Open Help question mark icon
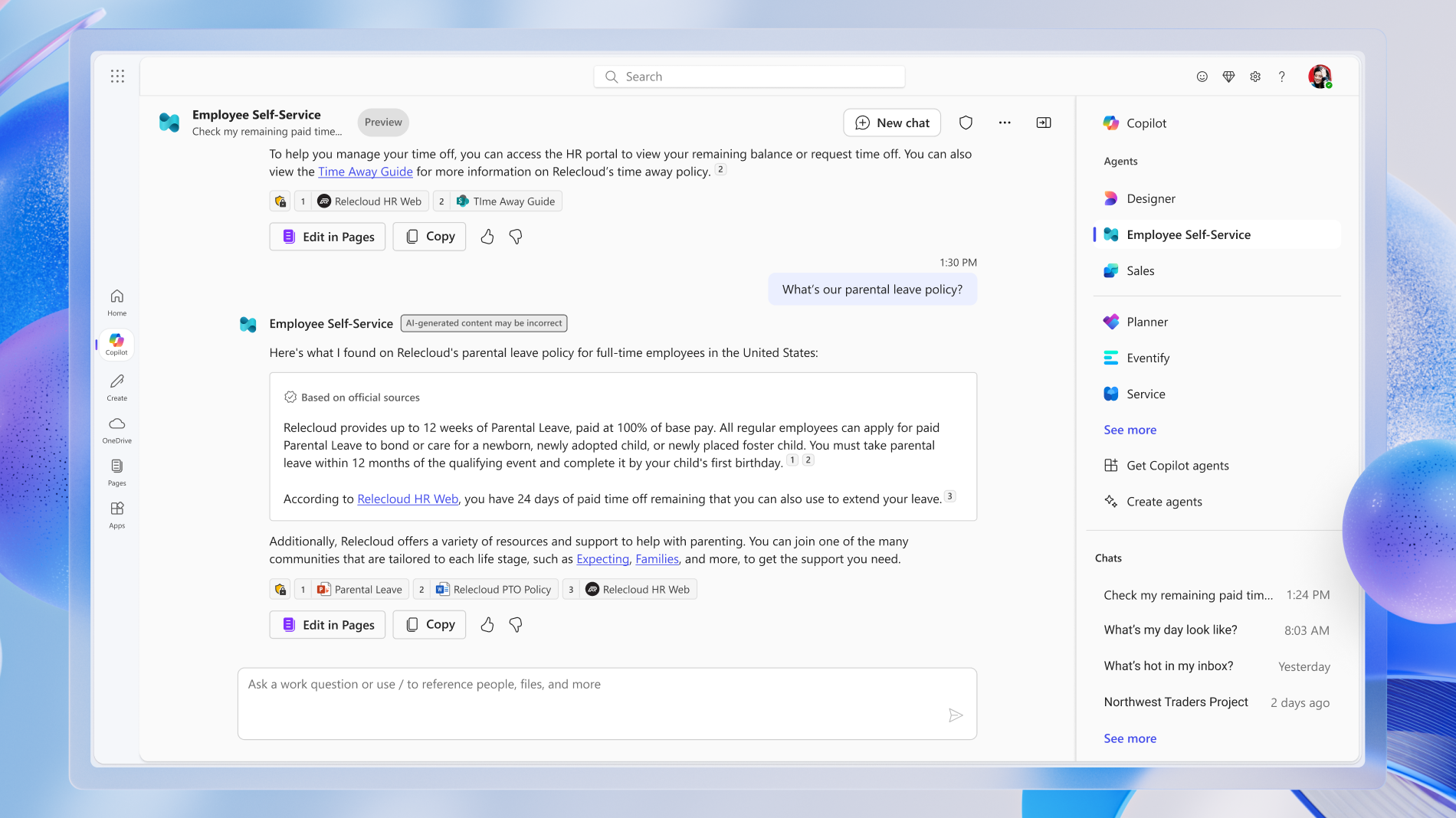Screen dimensions: 1456x818 [x=1281, y=77]
